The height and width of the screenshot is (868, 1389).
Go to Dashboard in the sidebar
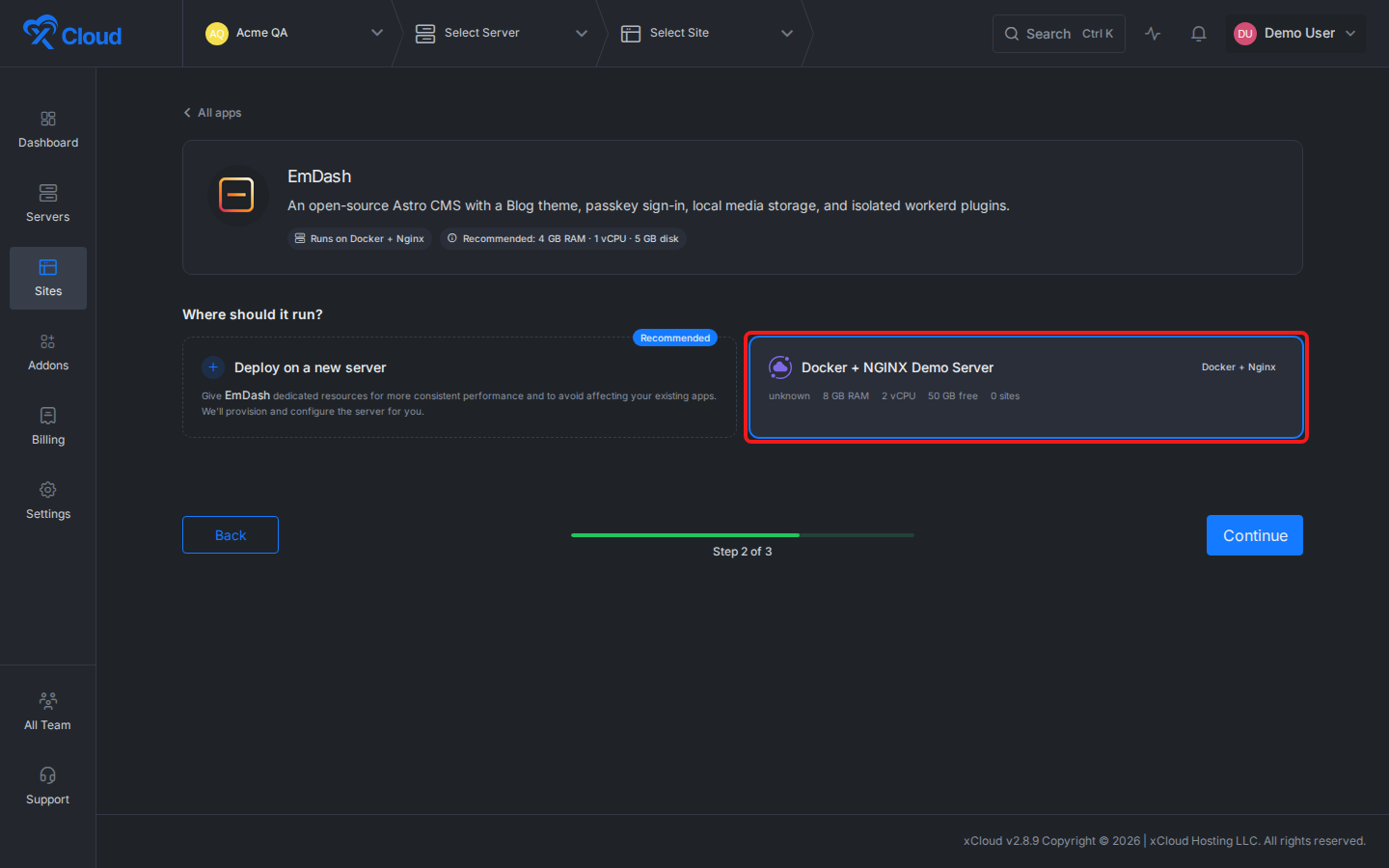pyautogui.click(x=48, y=130)
